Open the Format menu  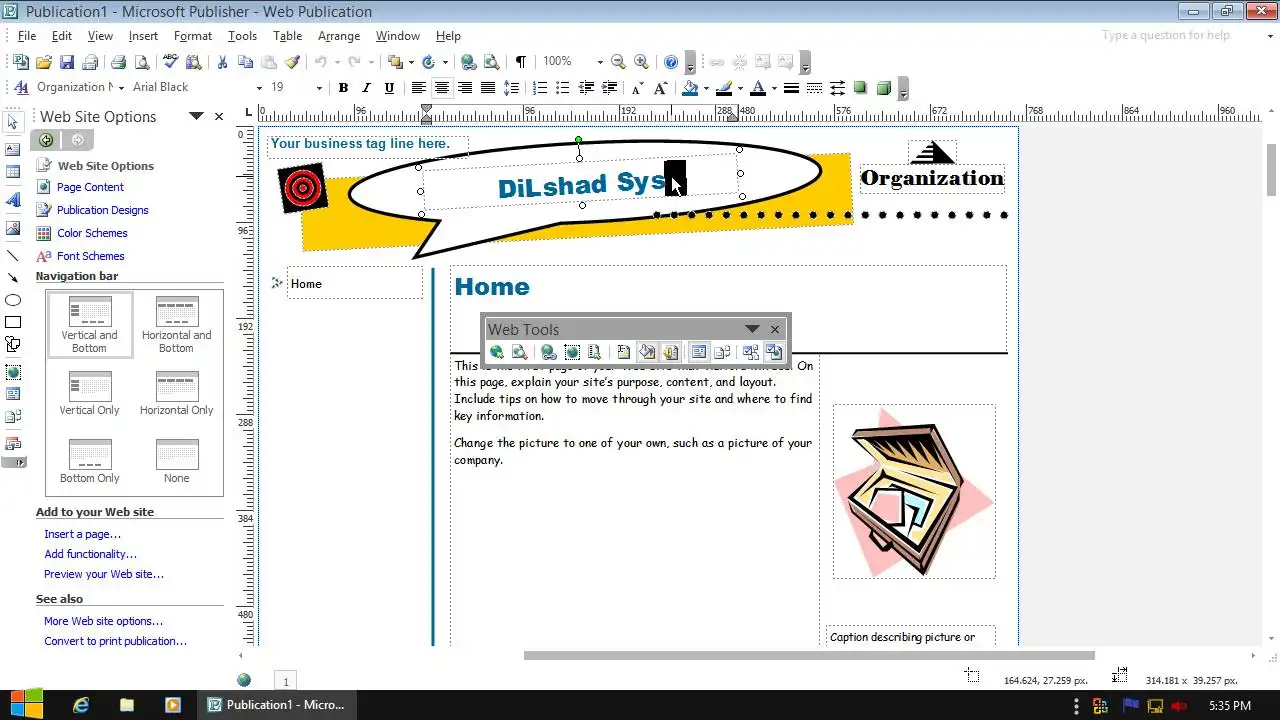[x=193, y=36]
